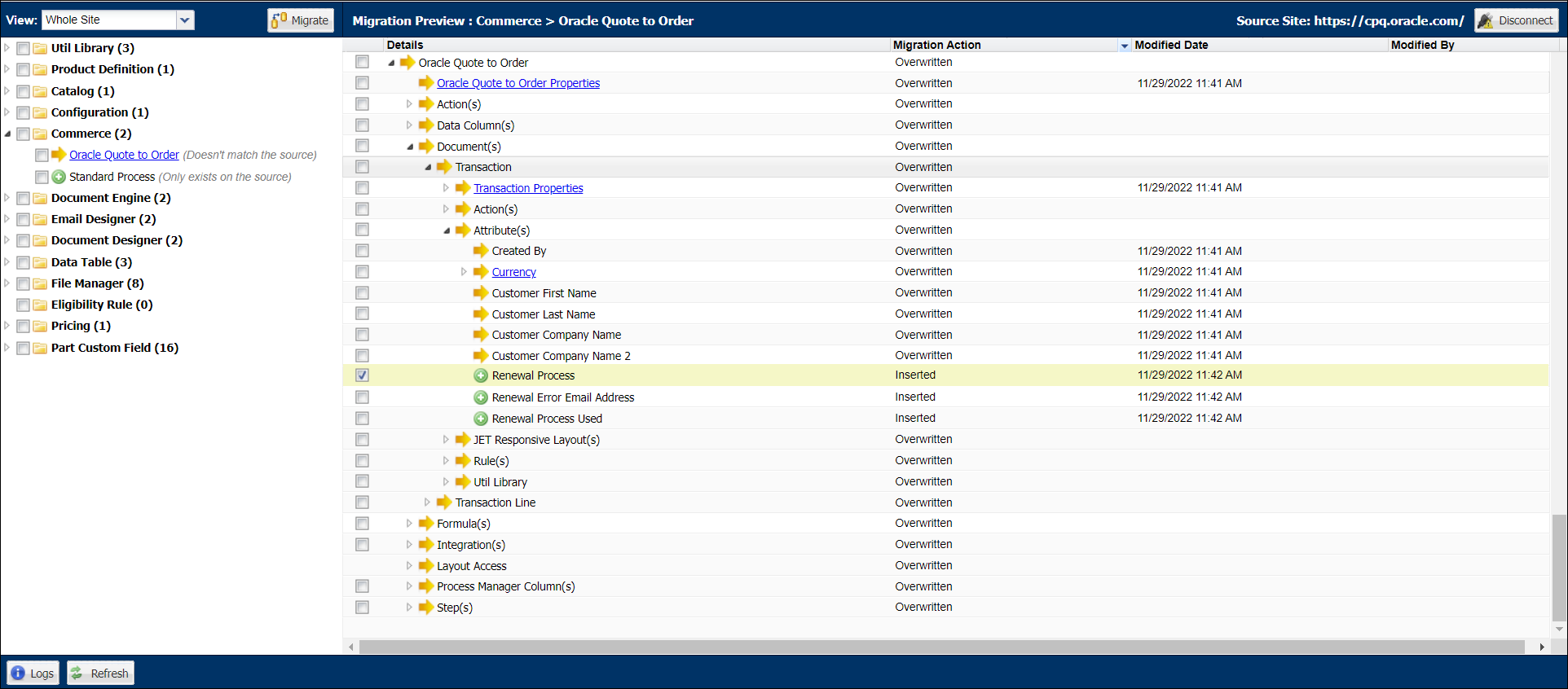
Task: Click the Modified Date column header
Action: pyautogui.click(x=1260, y=45)
